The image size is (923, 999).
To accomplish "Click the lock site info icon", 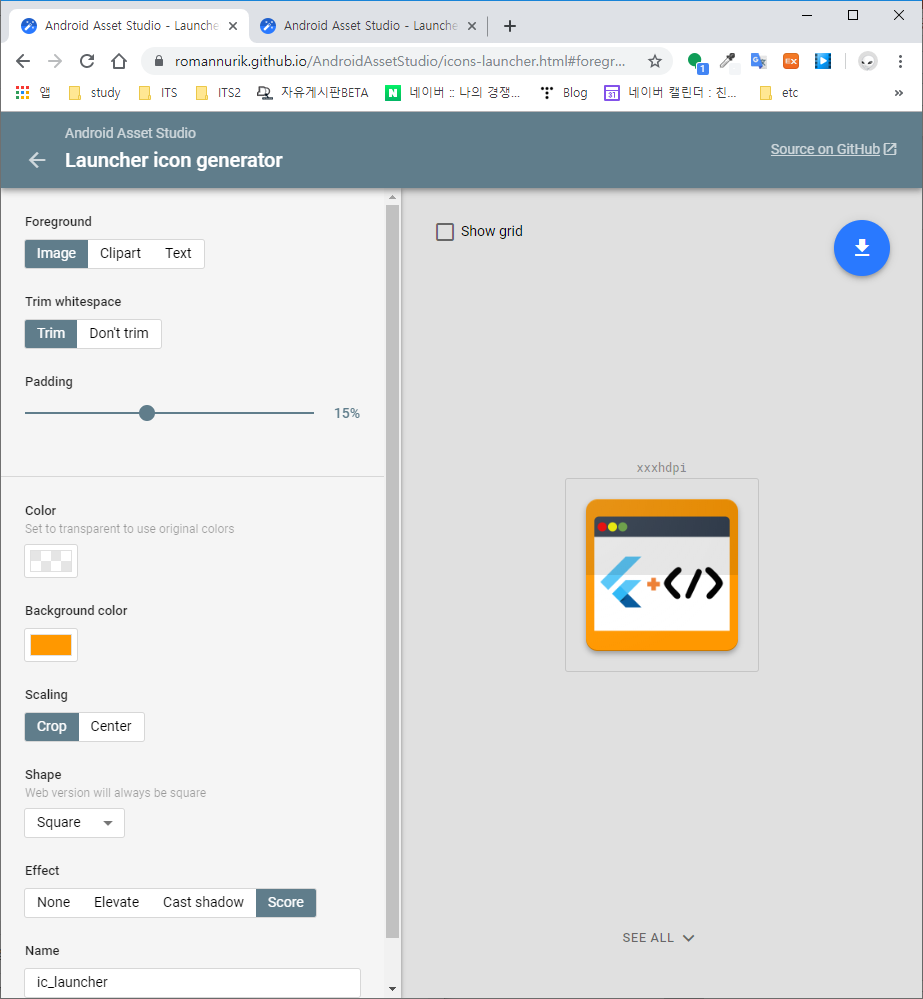I will [159, 61].
